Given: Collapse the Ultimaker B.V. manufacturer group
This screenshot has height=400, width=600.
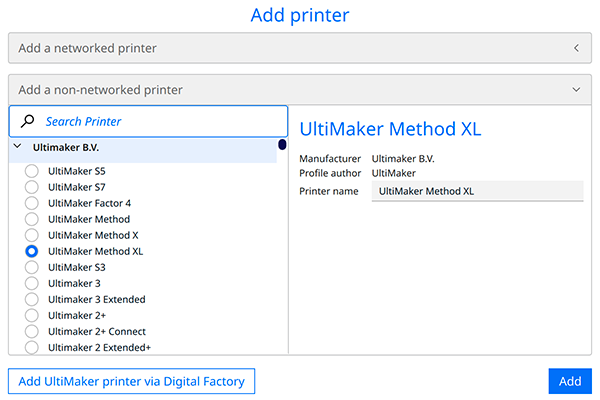Looking at the screenshot, I should coord(18,147).
